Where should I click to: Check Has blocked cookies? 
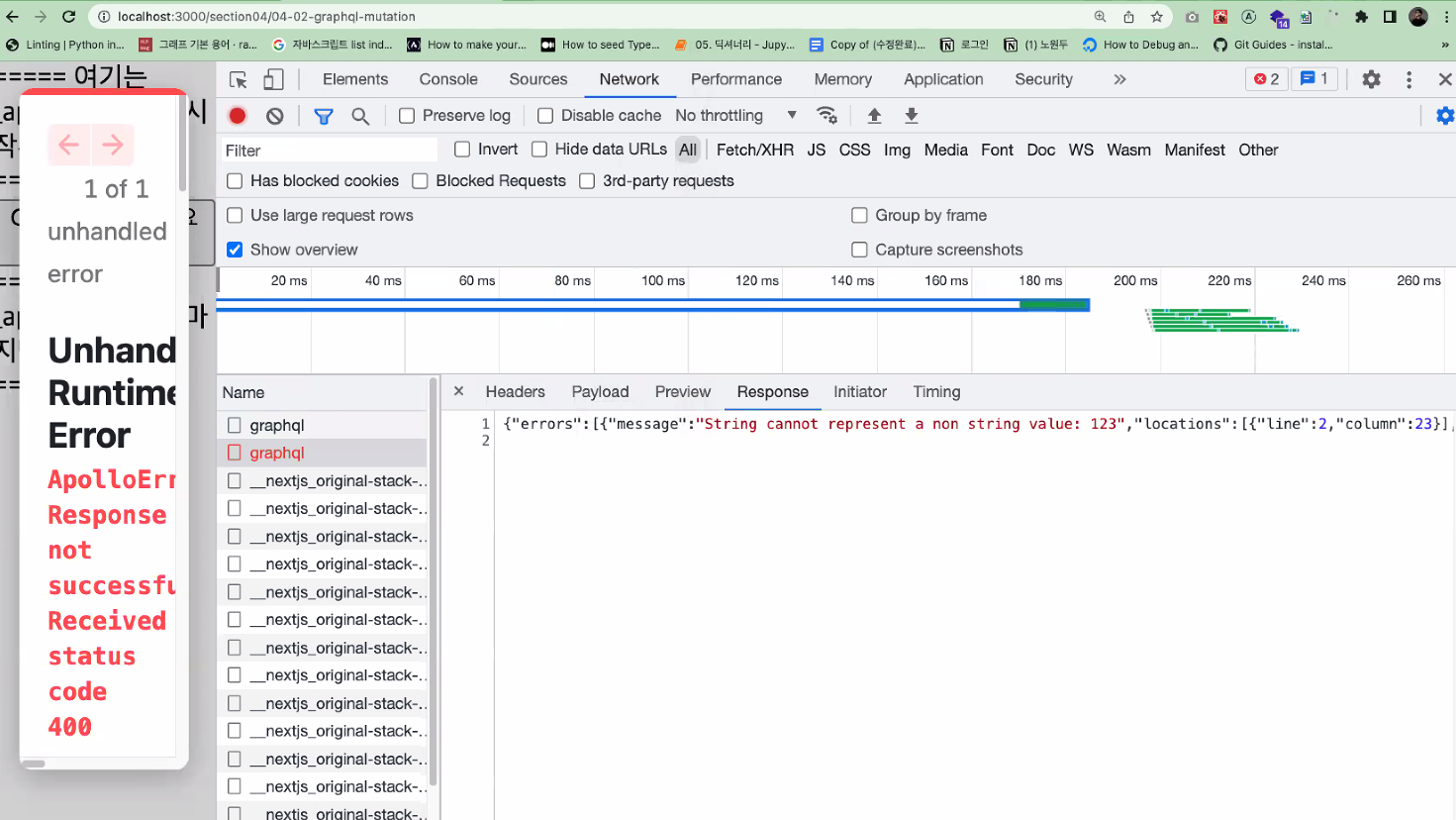click(235, 181)
